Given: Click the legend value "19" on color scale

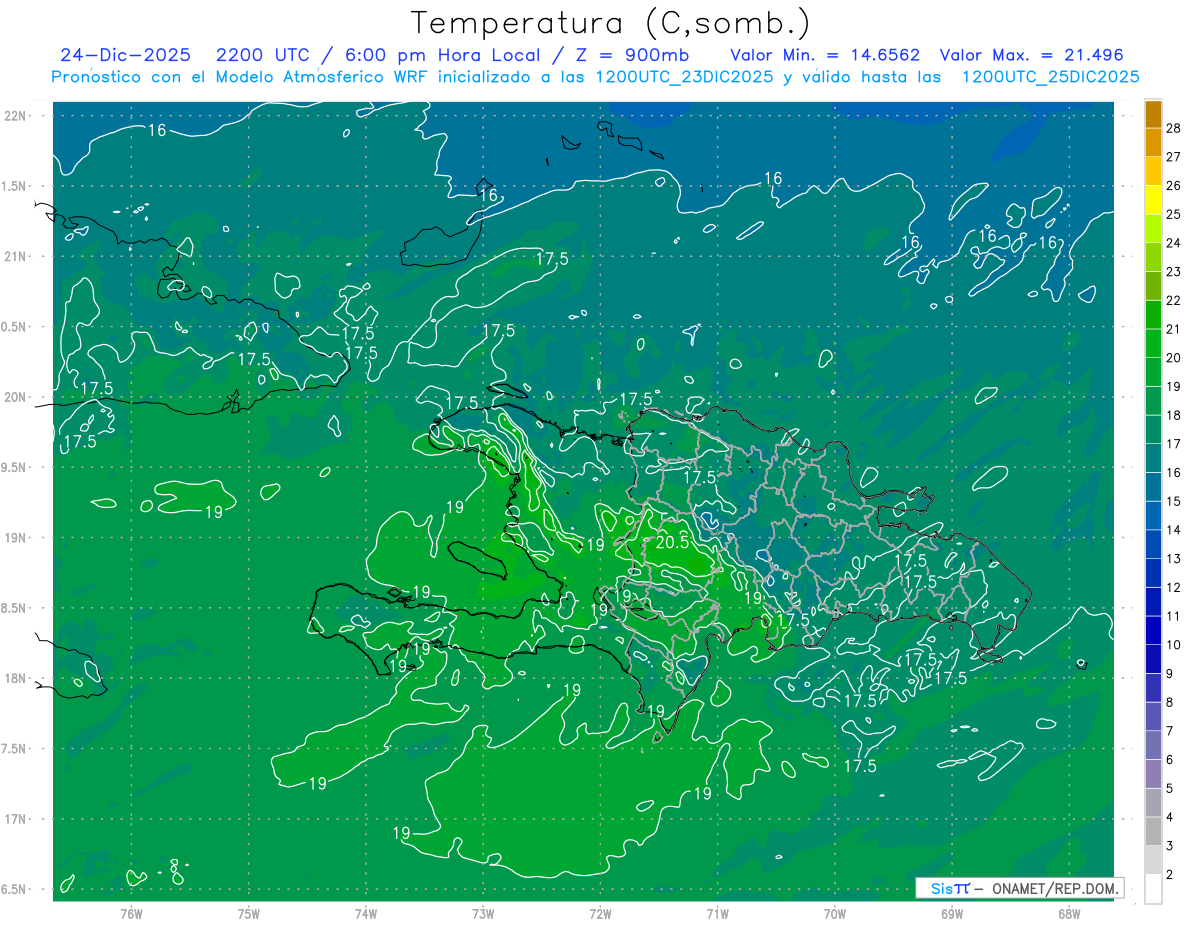Looking at the screenshot, I should pyautogui.click(x=1174, y=387).
